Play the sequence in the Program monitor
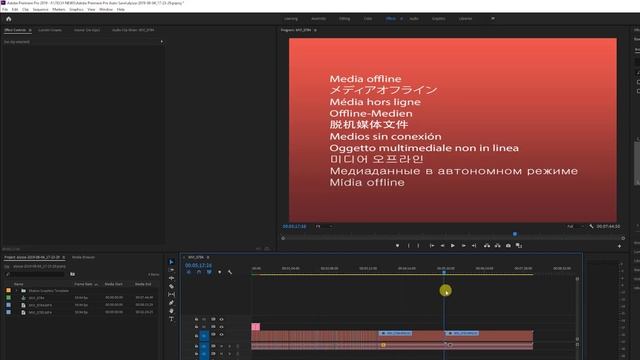Viewport: 640px width, 360px height. pyautogui.click(x=453, y=246)
